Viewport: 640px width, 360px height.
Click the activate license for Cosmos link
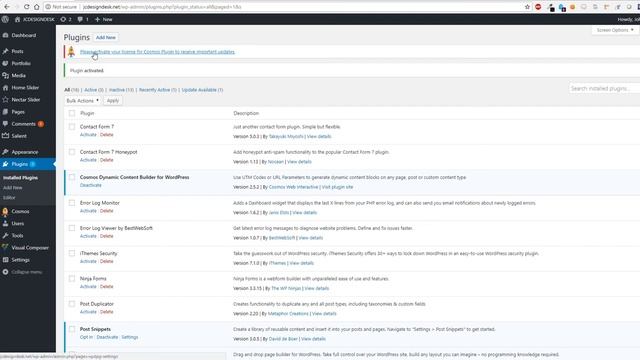(x=157, y=52)
